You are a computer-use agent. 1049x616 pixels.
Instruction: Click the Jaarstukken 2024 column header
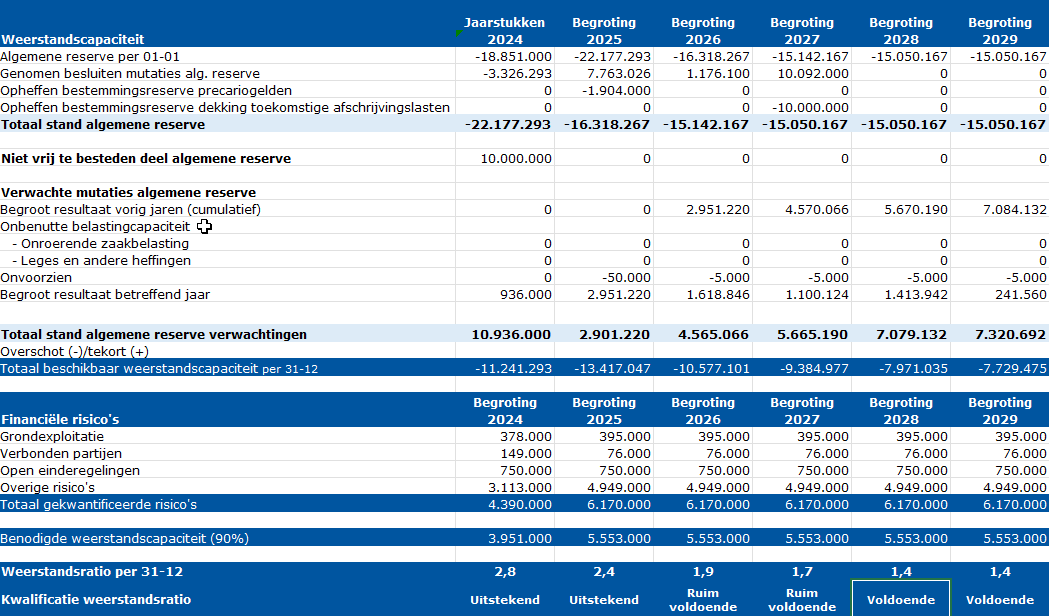(504, 31)
